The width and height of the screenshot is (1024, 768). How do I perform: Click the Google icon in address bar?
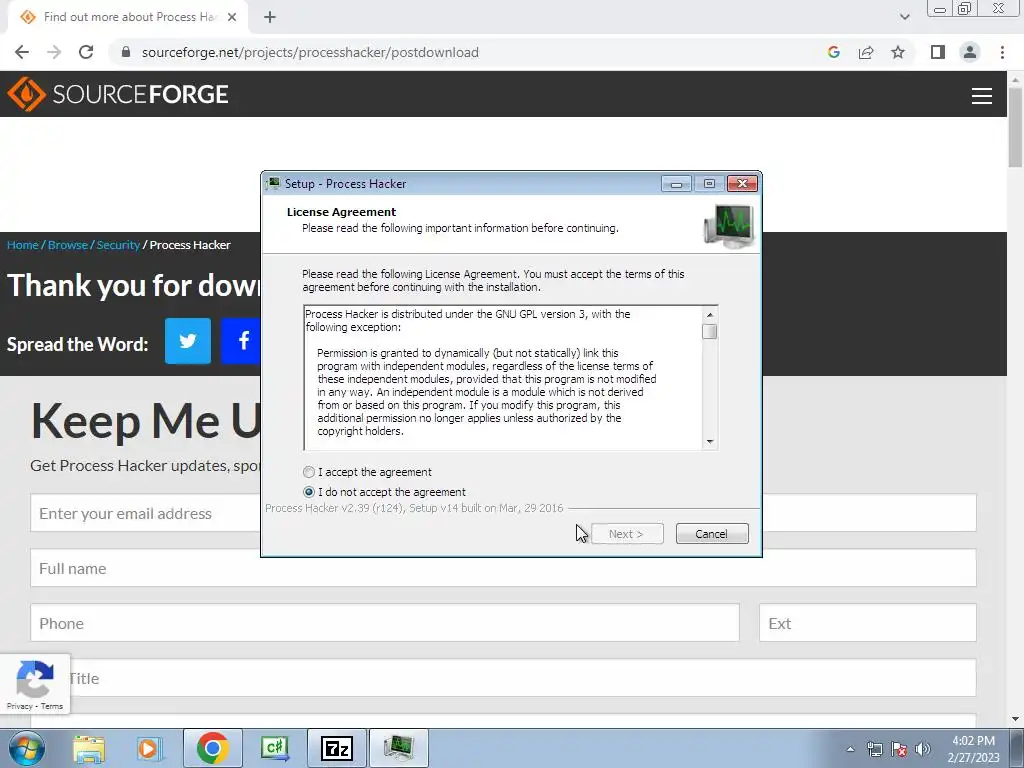tap(834, 52)
